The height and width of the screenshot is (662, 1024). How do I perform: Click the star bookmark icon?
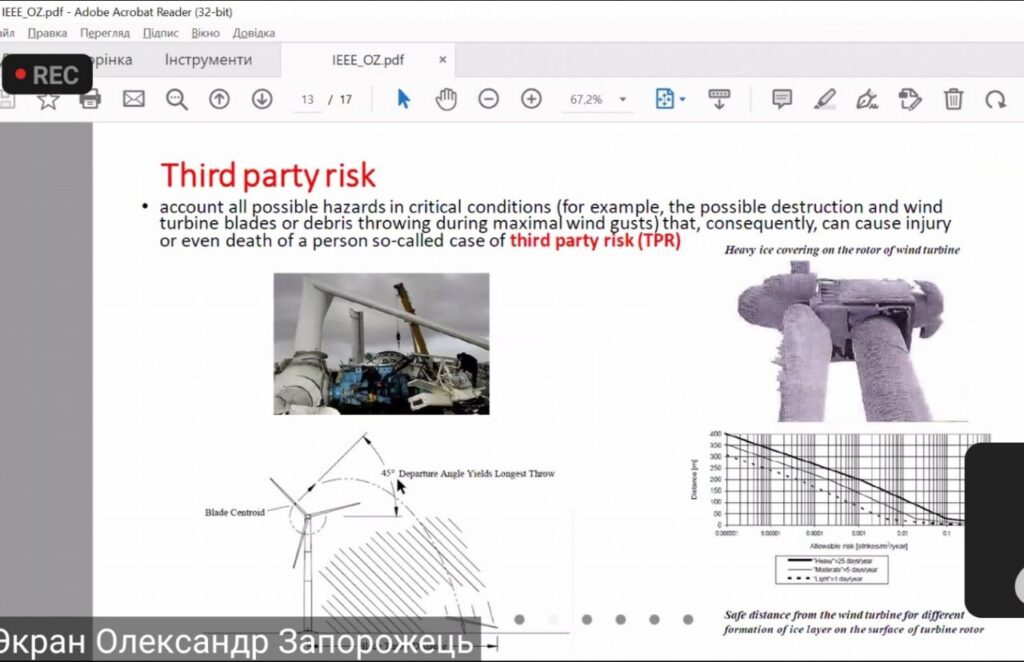[x=48, y=100]
